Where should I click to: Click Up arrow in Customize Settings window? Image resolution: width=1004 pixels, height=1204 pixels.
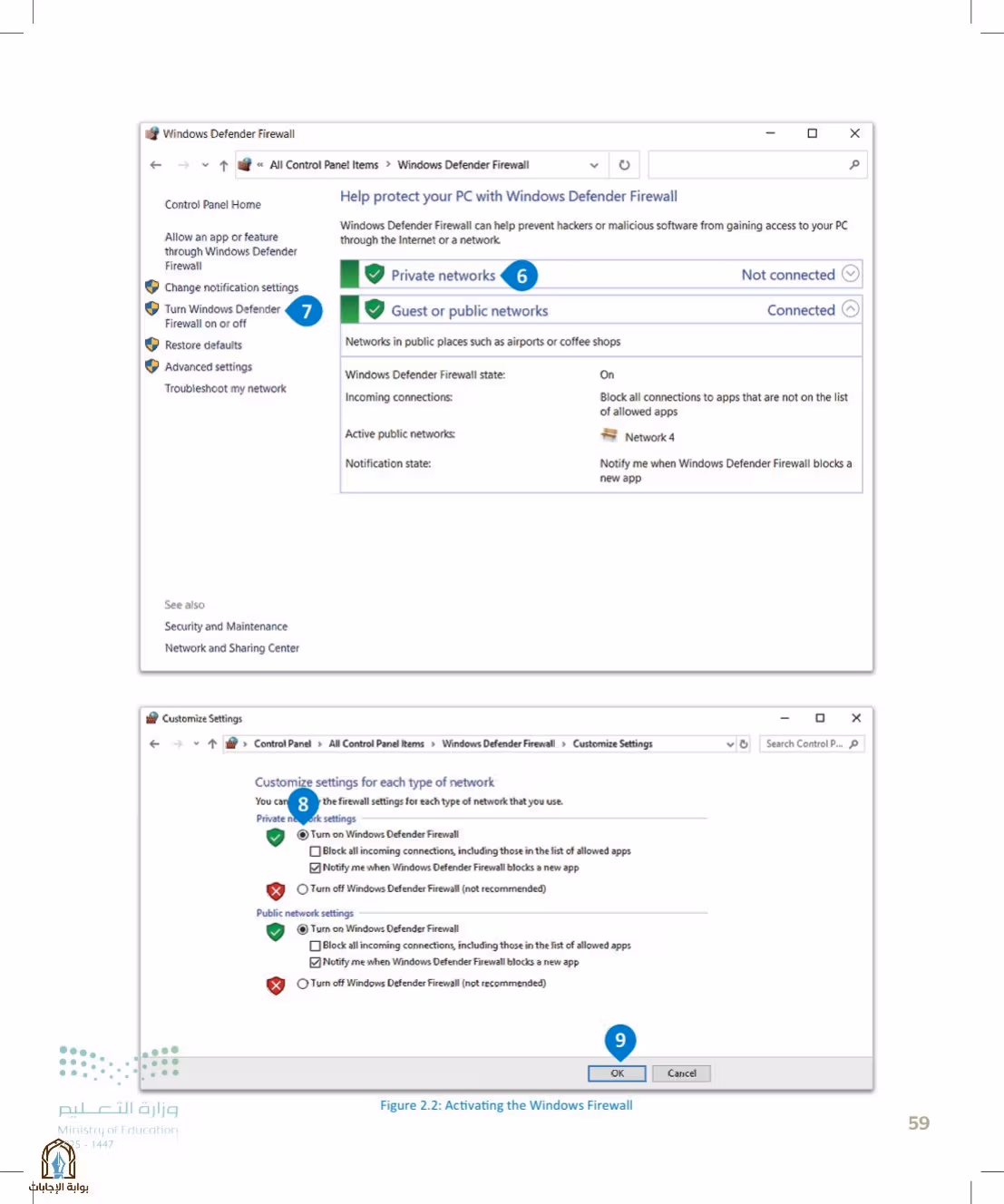point(212,744)
